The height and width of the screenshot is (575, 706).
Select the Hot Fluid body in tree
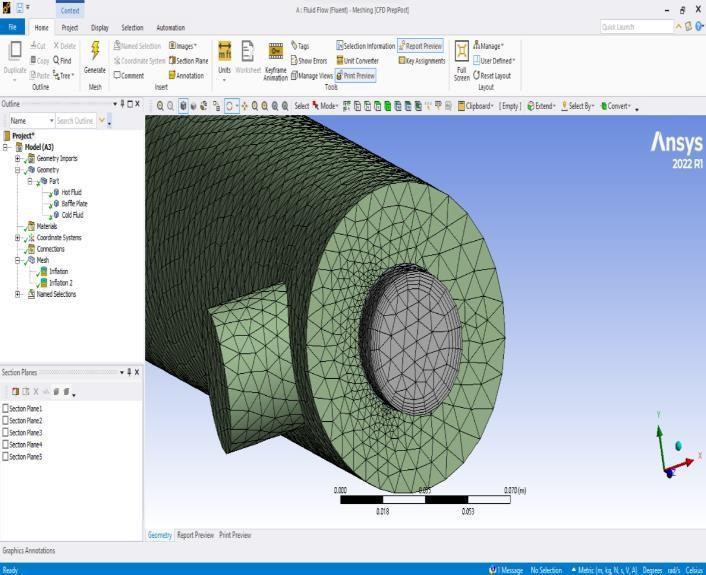pyautogui.click(x=71, y=192)
